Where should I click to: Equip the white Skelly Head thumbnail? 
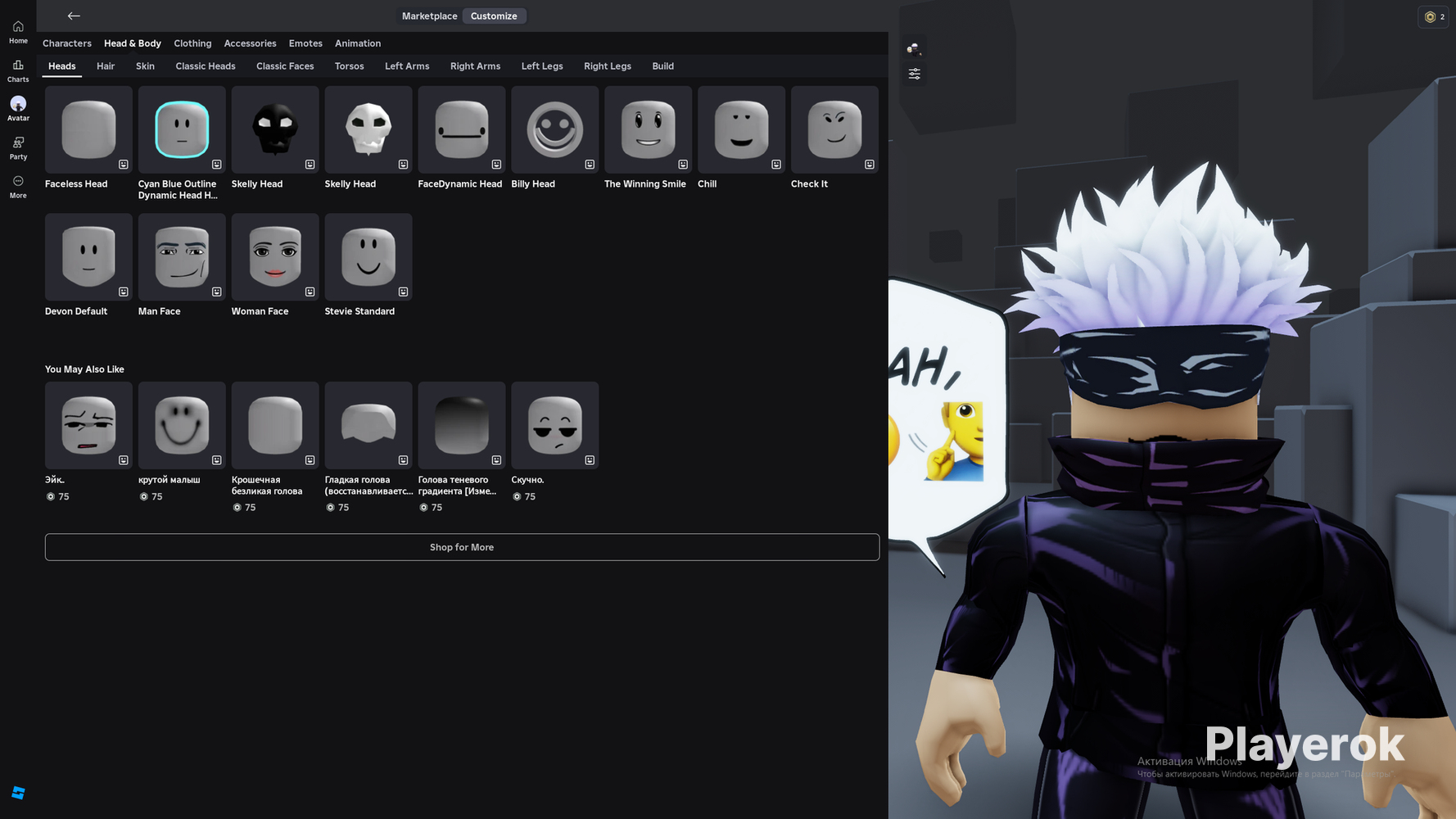pyautogui.click(x=369, y=129)
